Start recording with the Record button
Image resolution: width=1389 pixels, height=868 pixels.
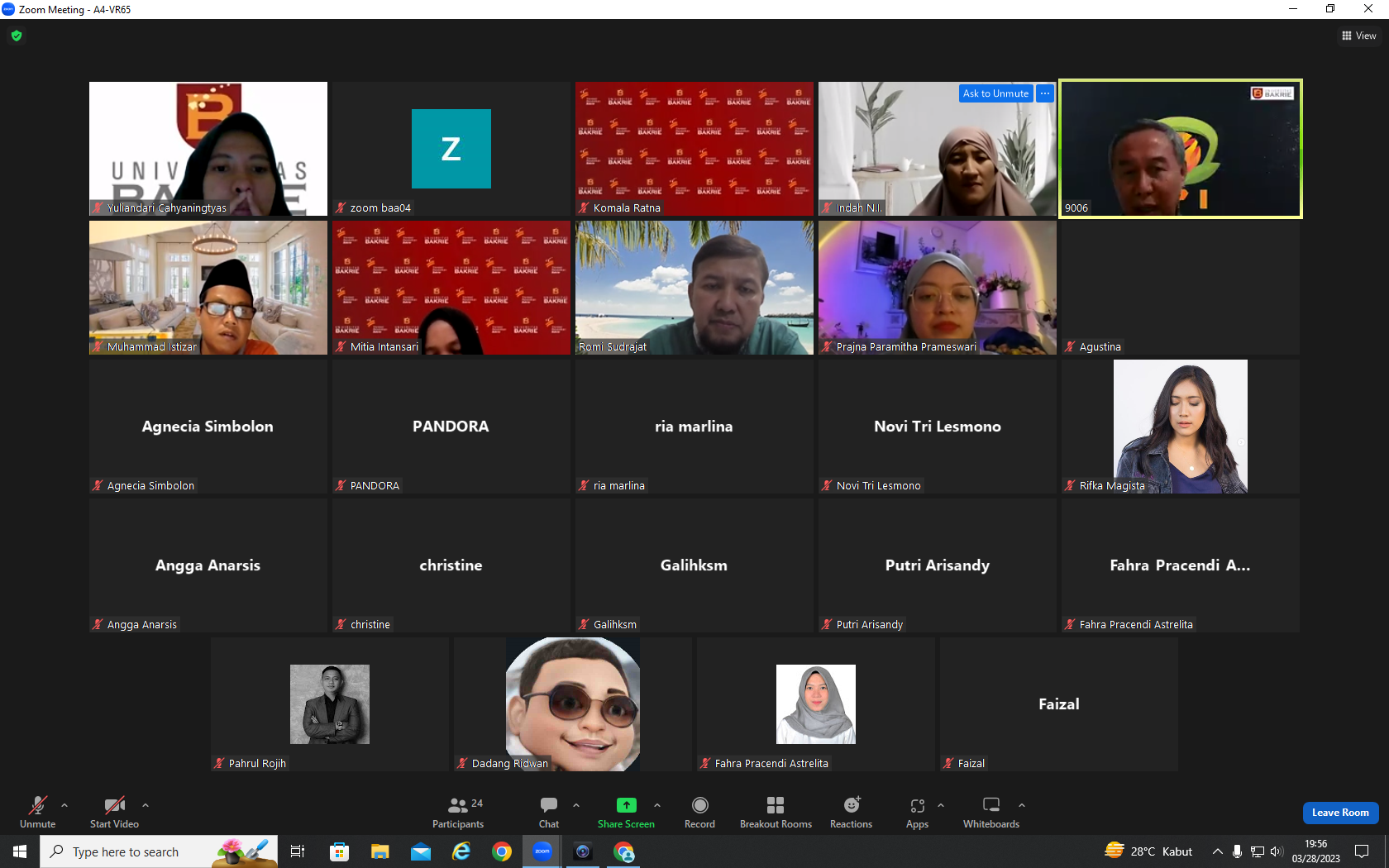[x=699, y=812]
